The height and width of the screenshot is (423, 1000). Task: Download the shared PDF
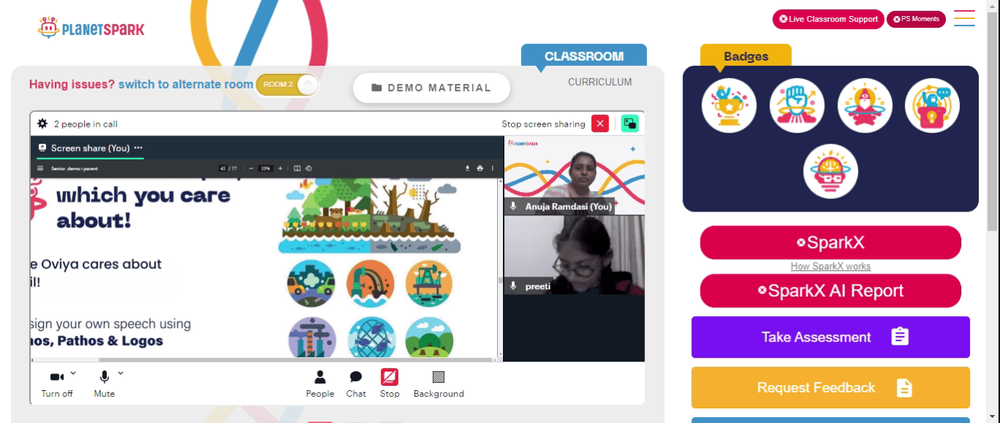tap(467, 168)
